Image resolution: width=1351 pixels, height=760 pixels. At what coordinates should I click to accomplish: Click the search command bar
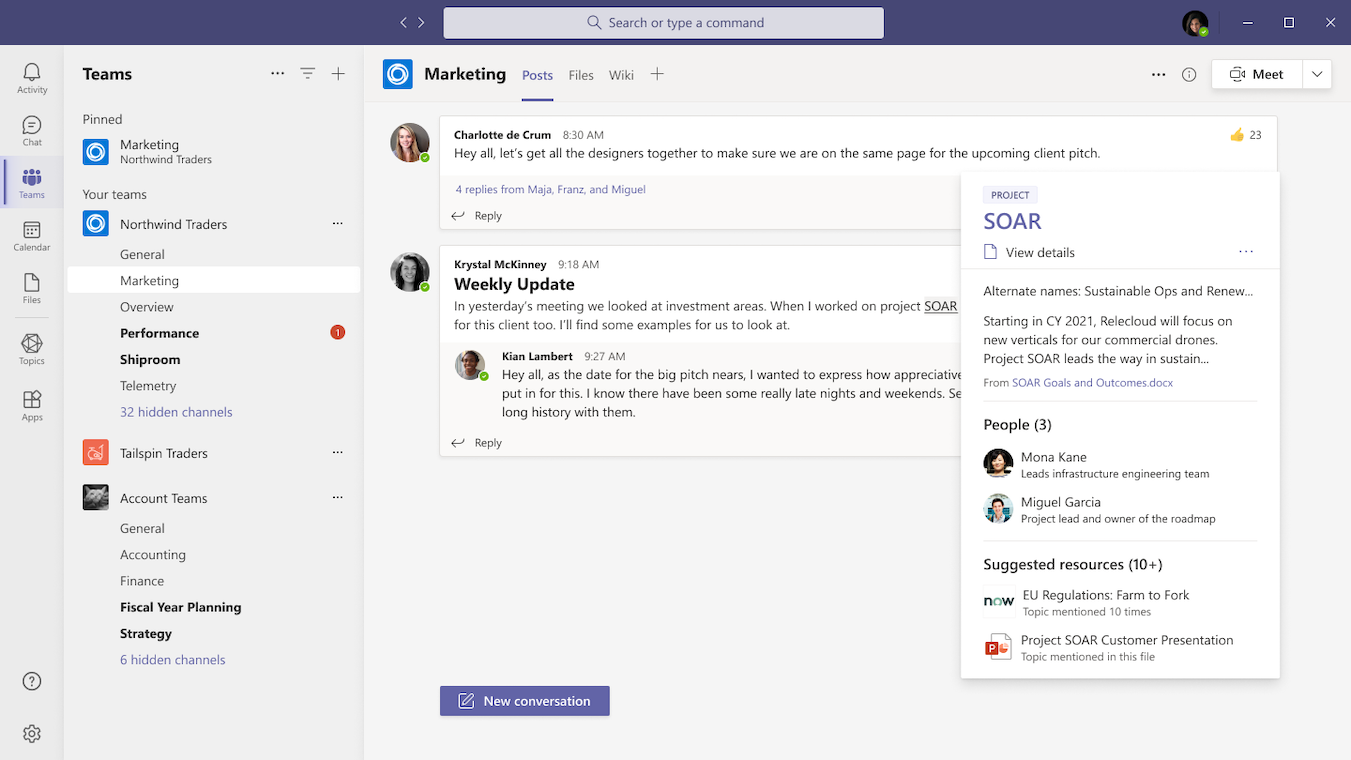(663, 22)
